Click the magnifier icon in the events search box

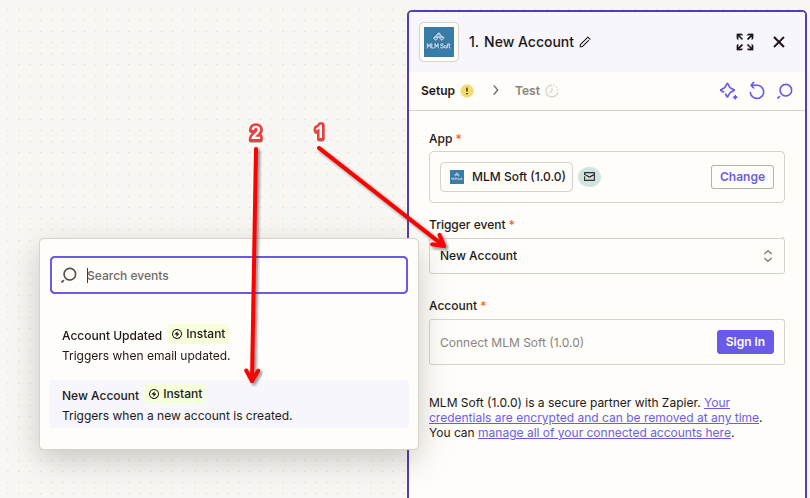click(x=69, y=276)
